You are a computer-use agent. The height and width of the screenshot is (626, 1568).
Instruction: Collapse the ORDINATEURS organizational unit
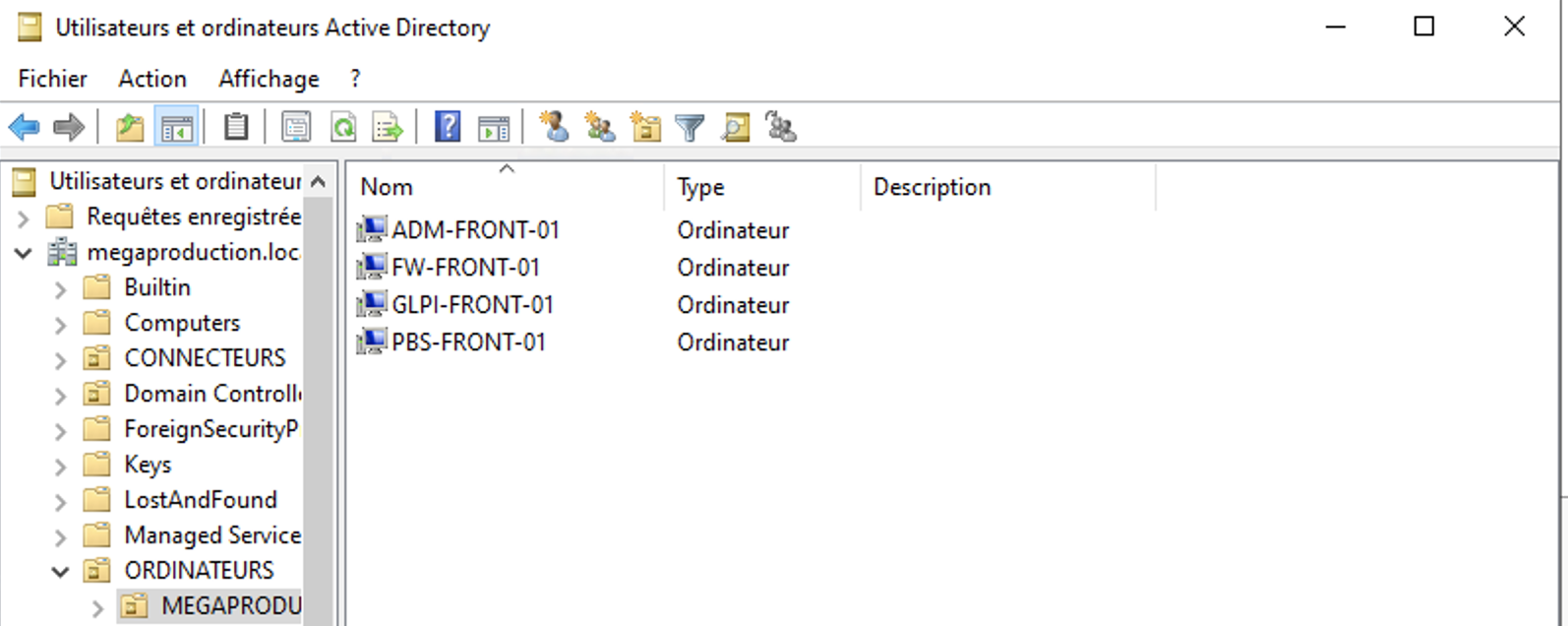tap(60, 572)
